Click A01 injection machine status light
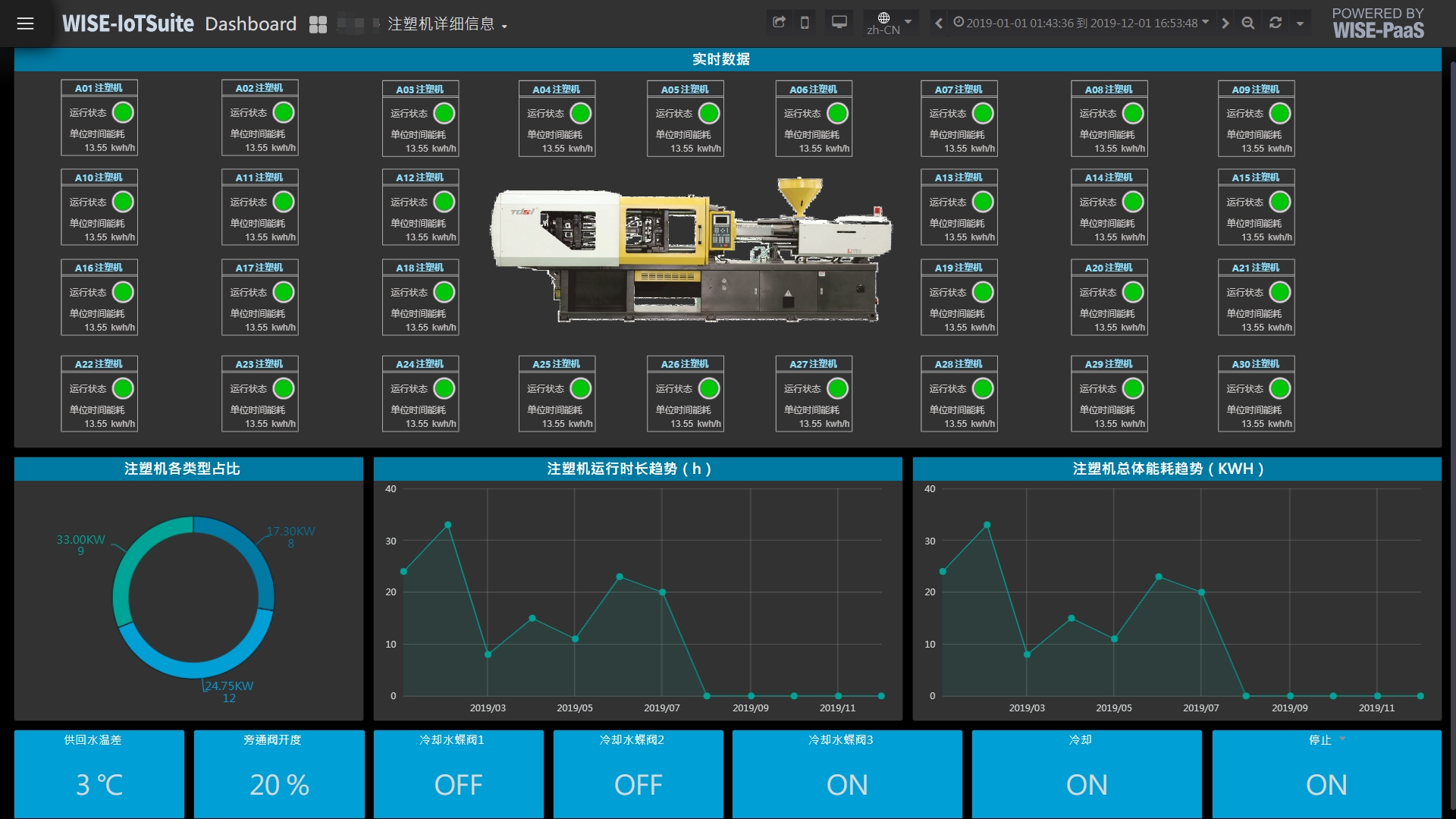This screenshot has width=1456, height=819. click(x=123, y=112)
